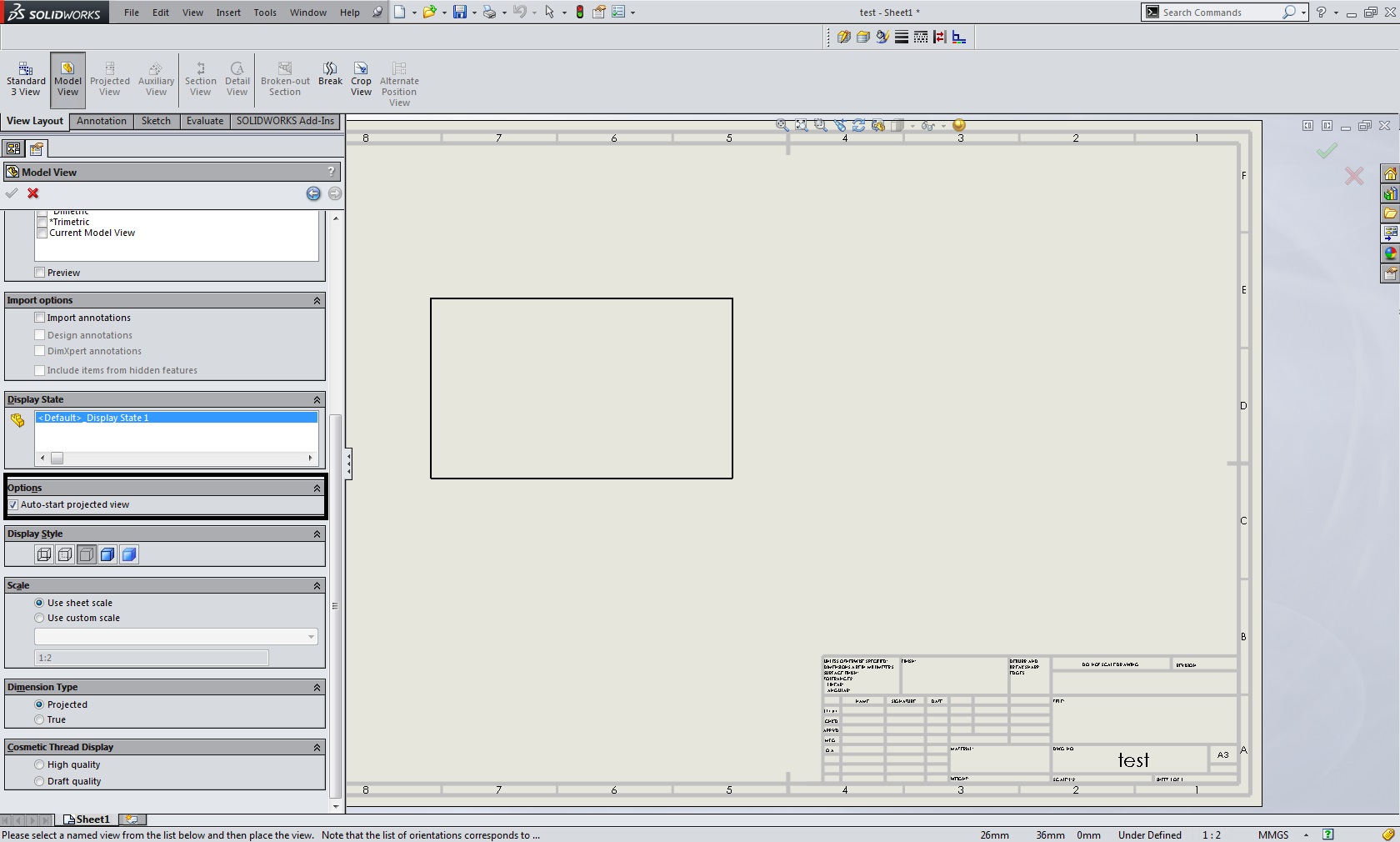This screenshot has width=1400, height=842.
Task: Choose True dimension type
Action: pyautogui.click(x=39, y=719)
